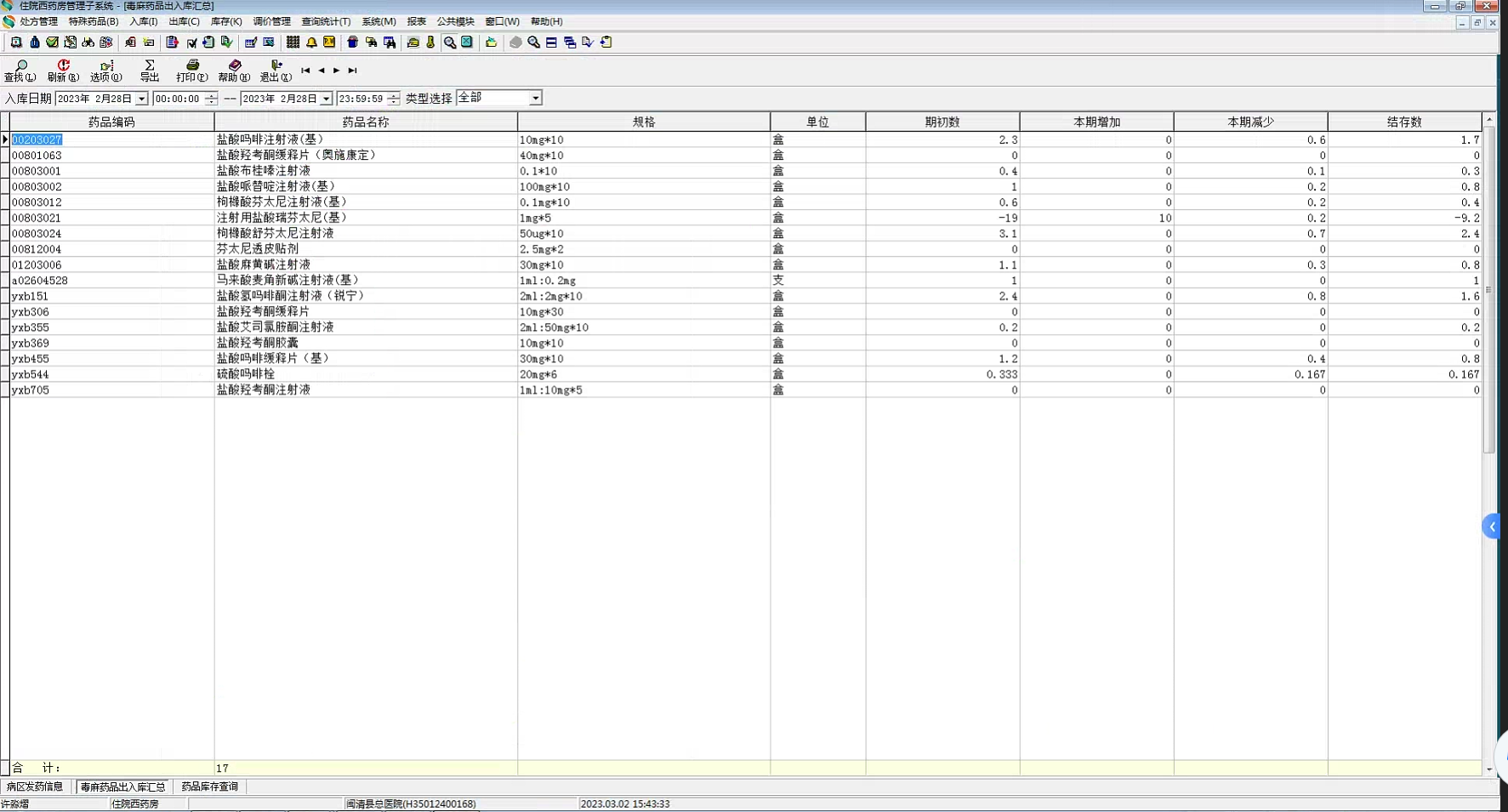Open the end date dropdown calendar

coord(326,99)
